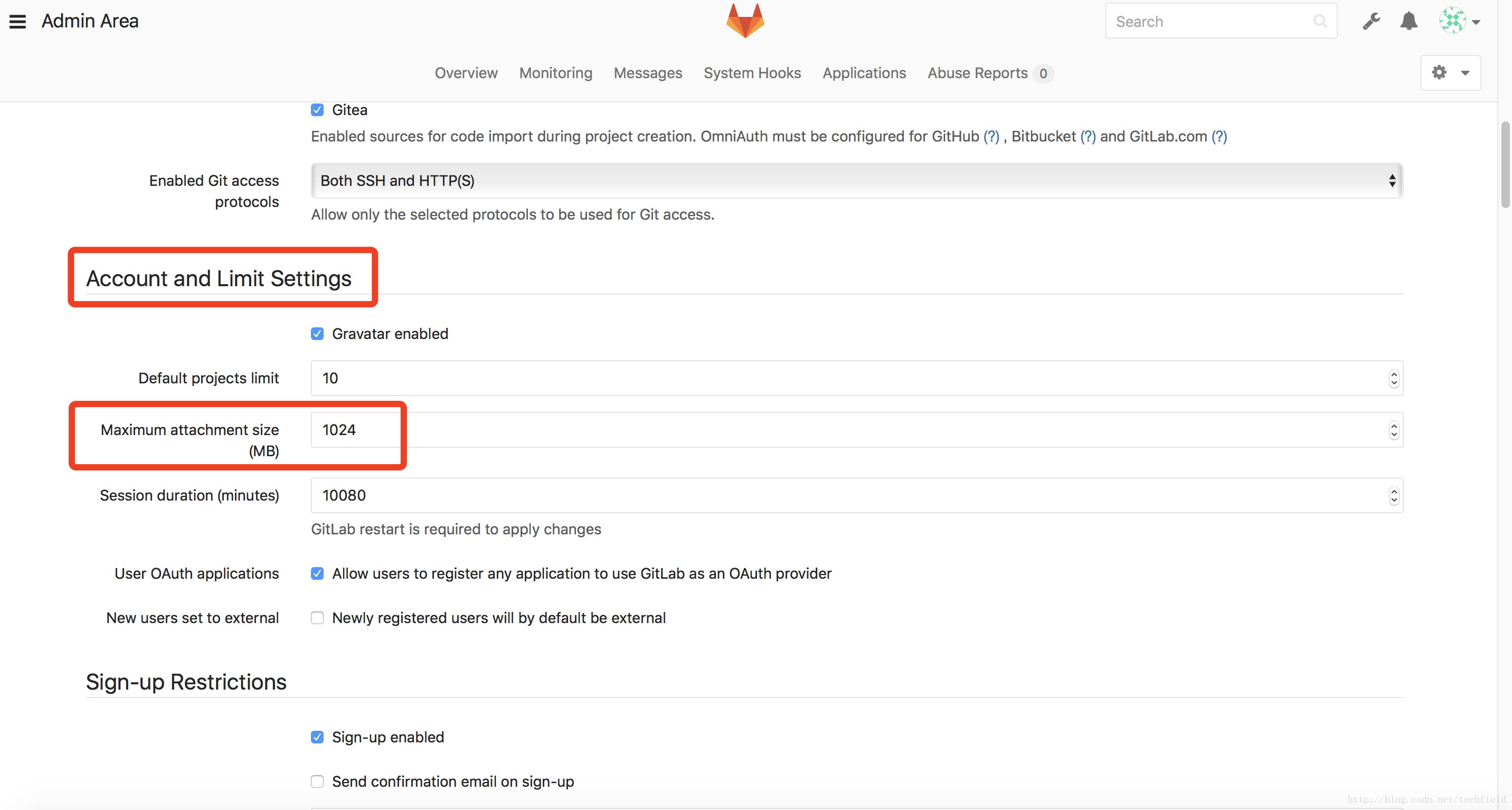This screenshot has height=810, width=1512.
Task: Adjust Default projects limit stepper
Action: (1393, 378)
